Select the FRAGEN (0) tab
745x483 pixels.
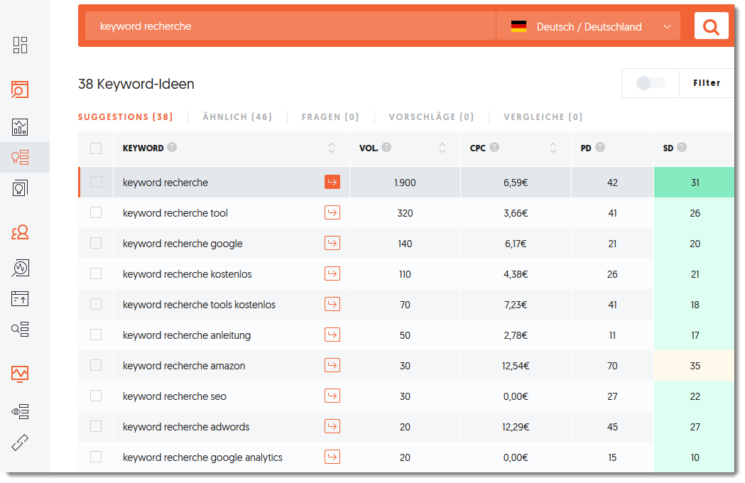point(330,117)
